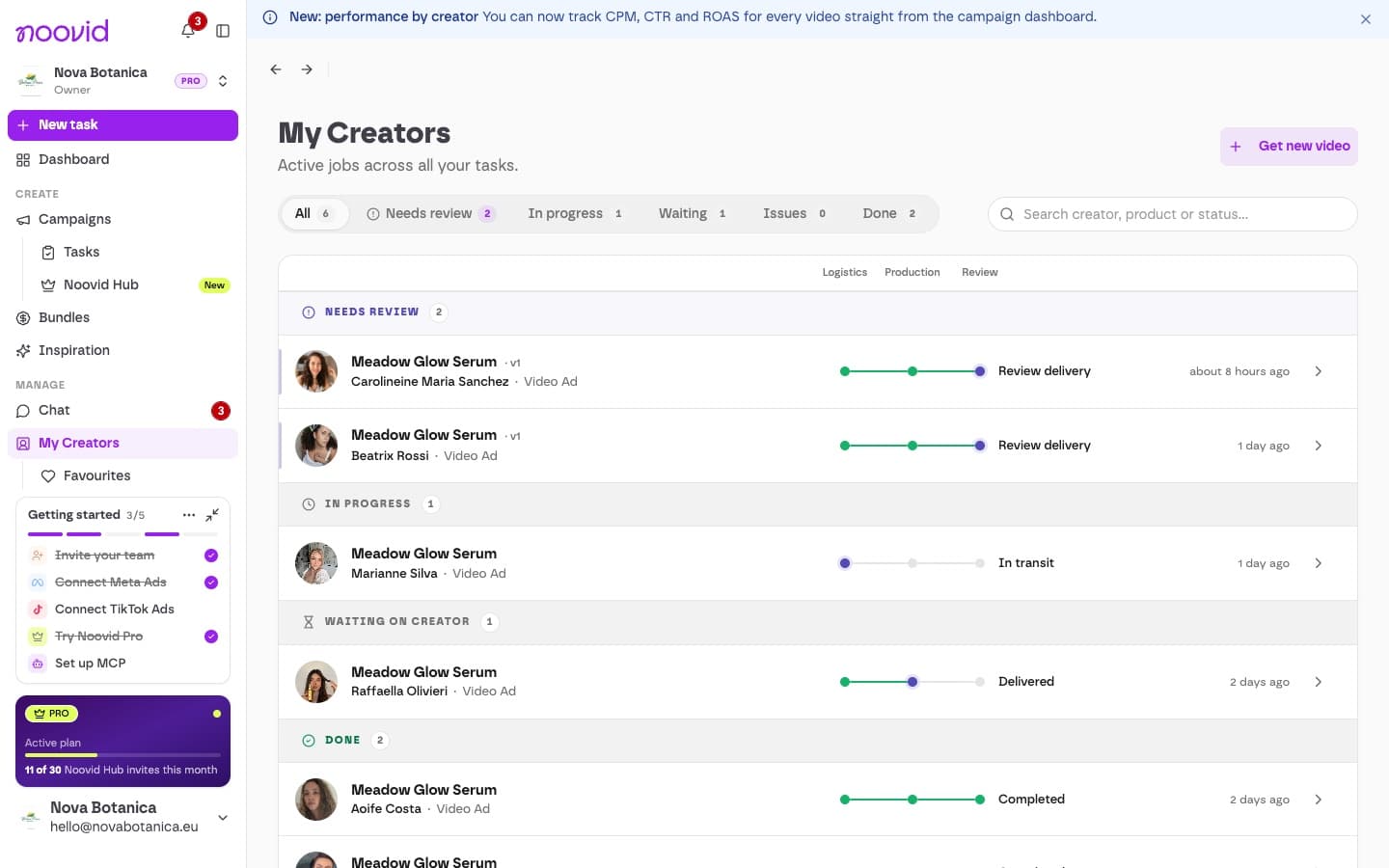The width and height of the screenshot is (1389, 868).
Task: Click Beatrix Rossi's avatar thumbnail
Action: [x=316, y=446]
